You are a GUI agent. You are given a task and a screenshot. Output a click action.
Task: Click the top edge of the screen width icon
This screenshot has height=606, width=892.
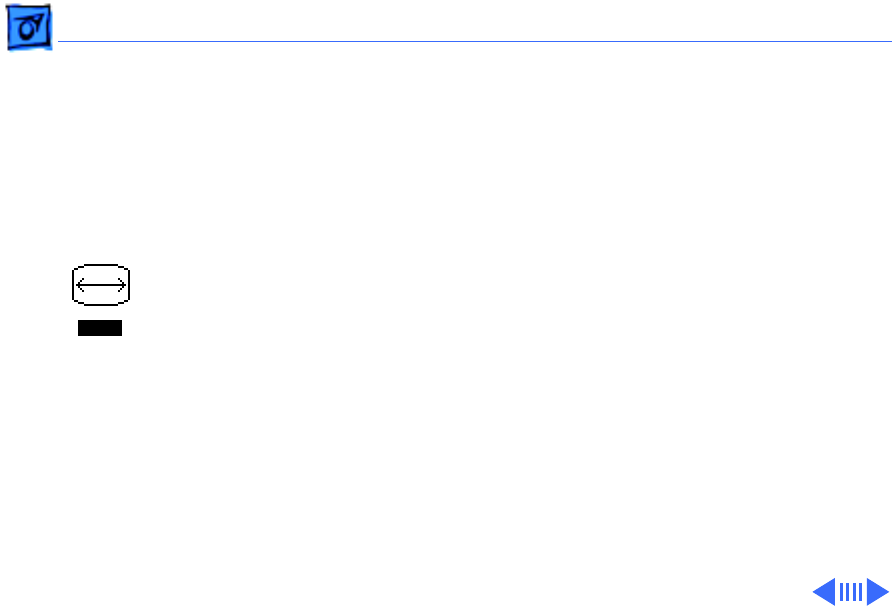click(x=101, y=265)
